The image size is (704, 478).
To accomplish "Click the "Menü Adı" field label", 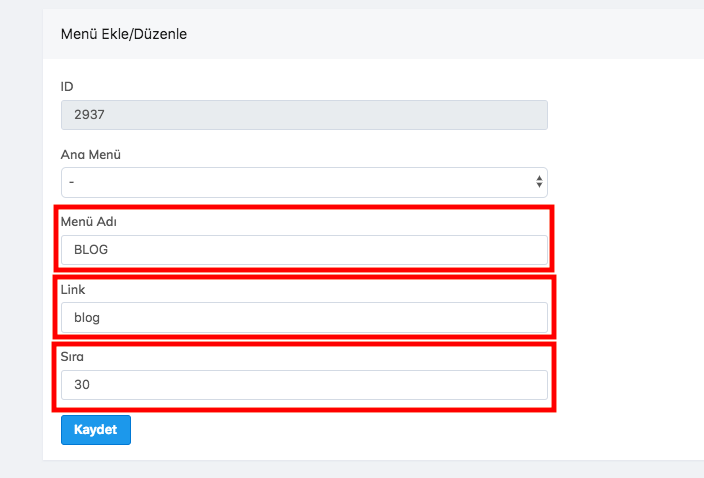I will [x=90, y=221].
